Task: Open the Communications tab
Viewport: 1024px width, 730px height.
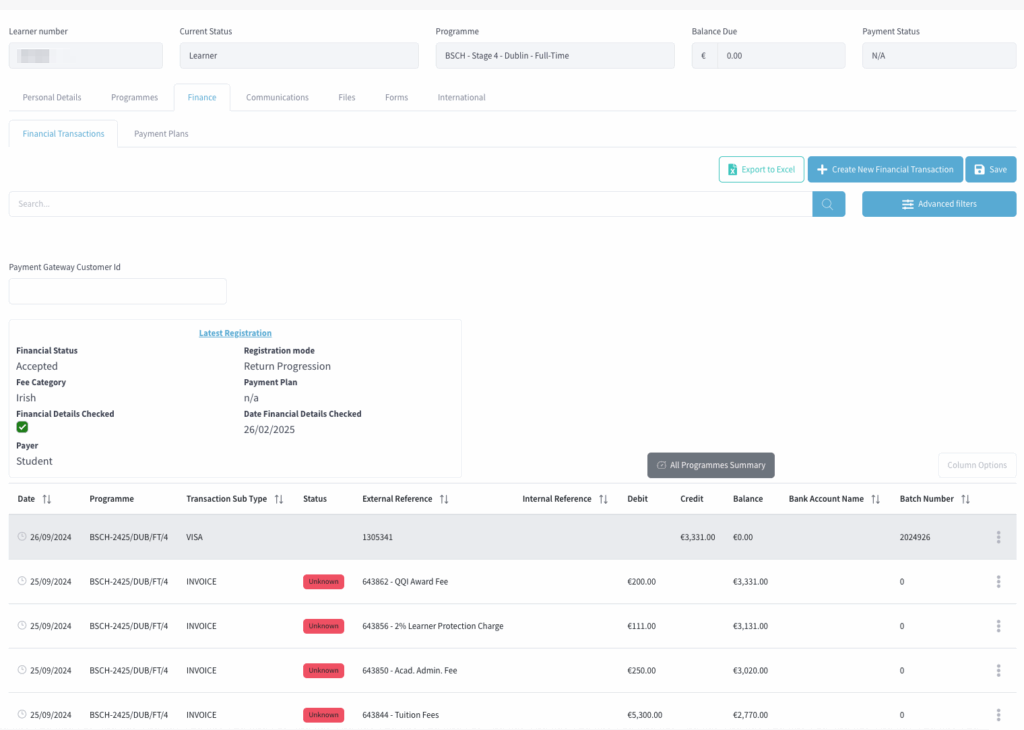Action: pyautogui.click(x=278, y=97)
